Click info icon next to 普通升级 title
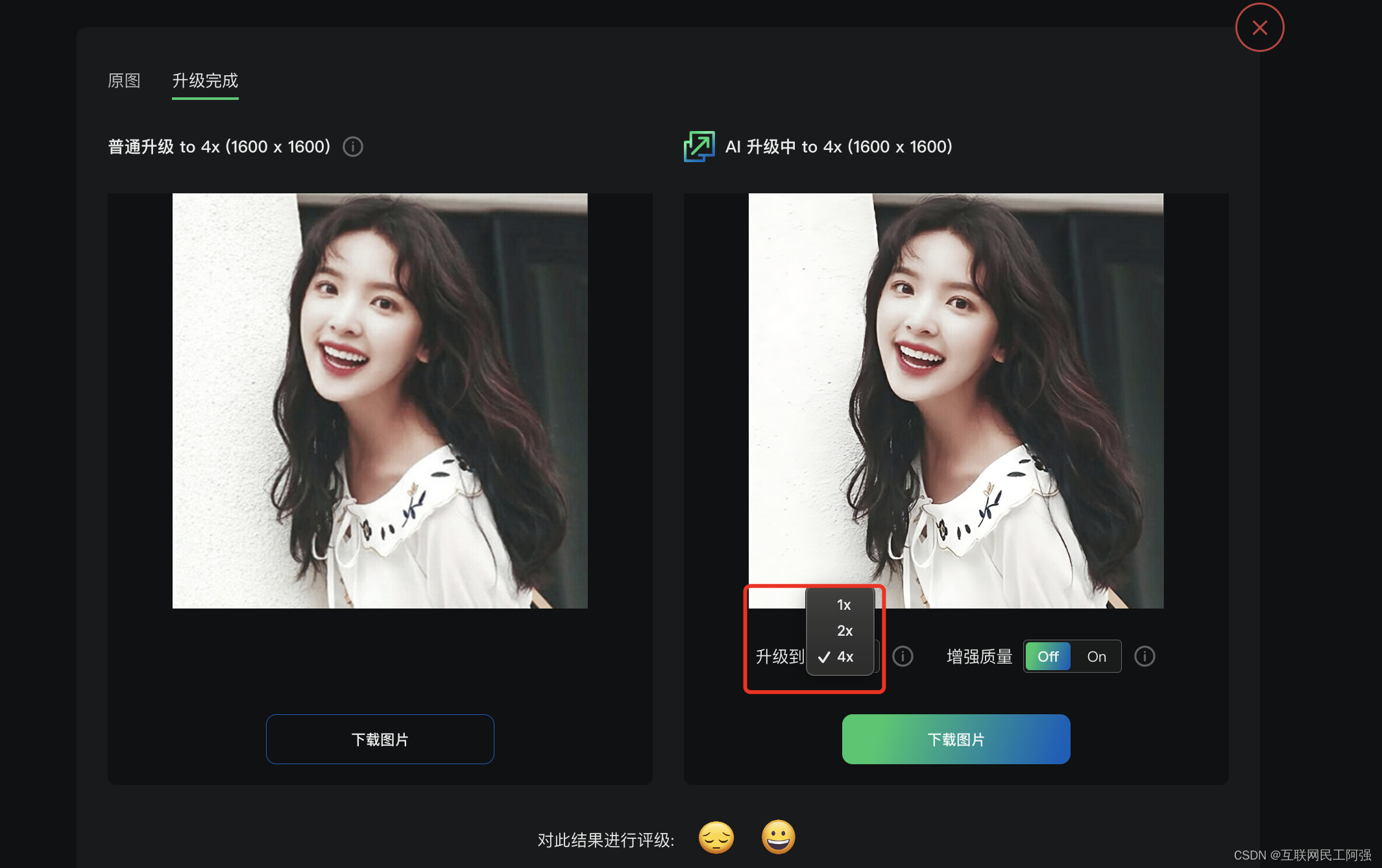 353,147
